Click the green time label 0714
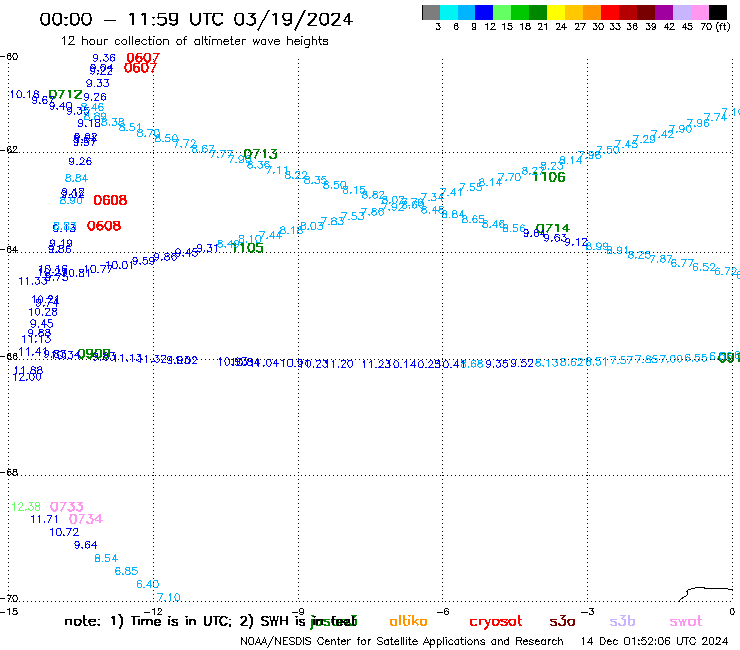The image size is (740, 650). 553,228
